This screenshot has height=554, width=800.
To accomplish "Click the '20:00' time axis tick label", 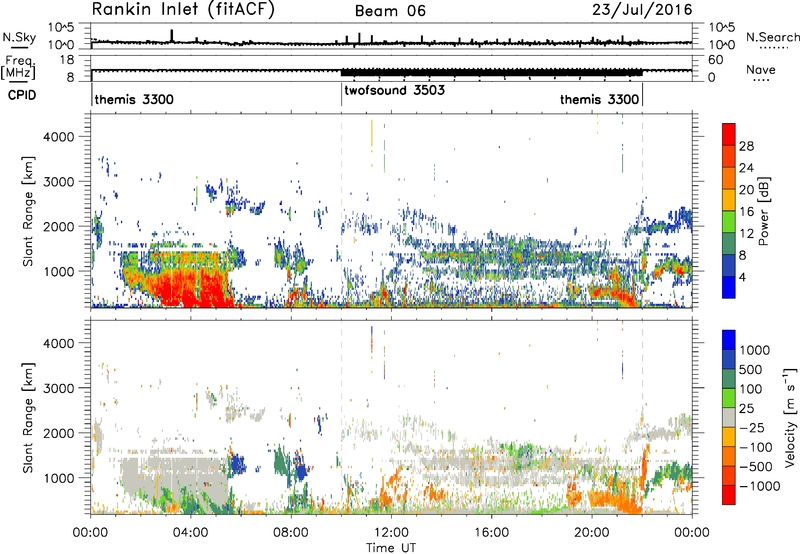I will coord(591,533).
